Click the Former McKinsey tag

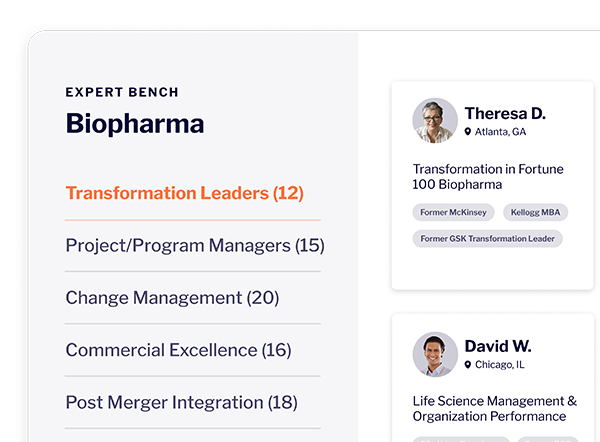[x=453, y=212]
